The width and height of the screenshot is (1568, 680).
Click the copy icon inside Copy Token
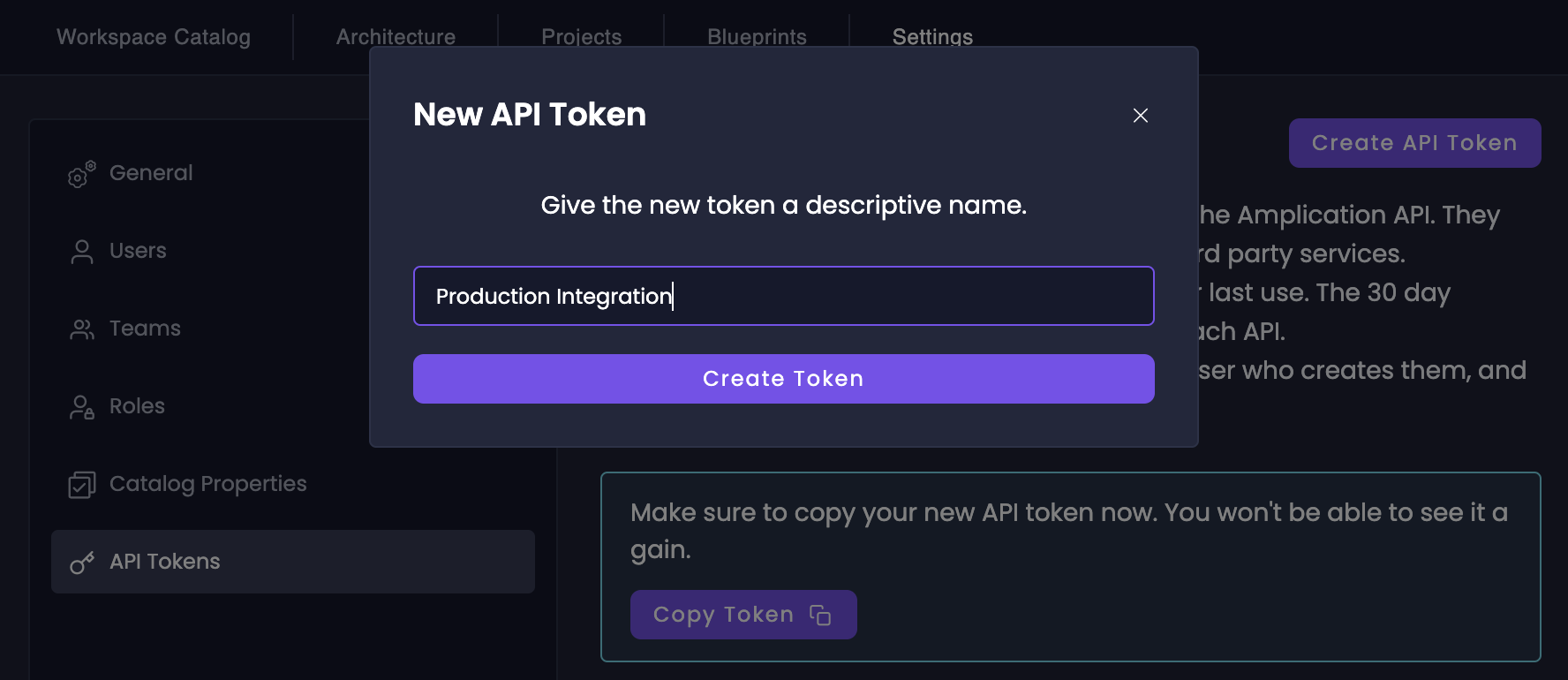click(821, 614)
